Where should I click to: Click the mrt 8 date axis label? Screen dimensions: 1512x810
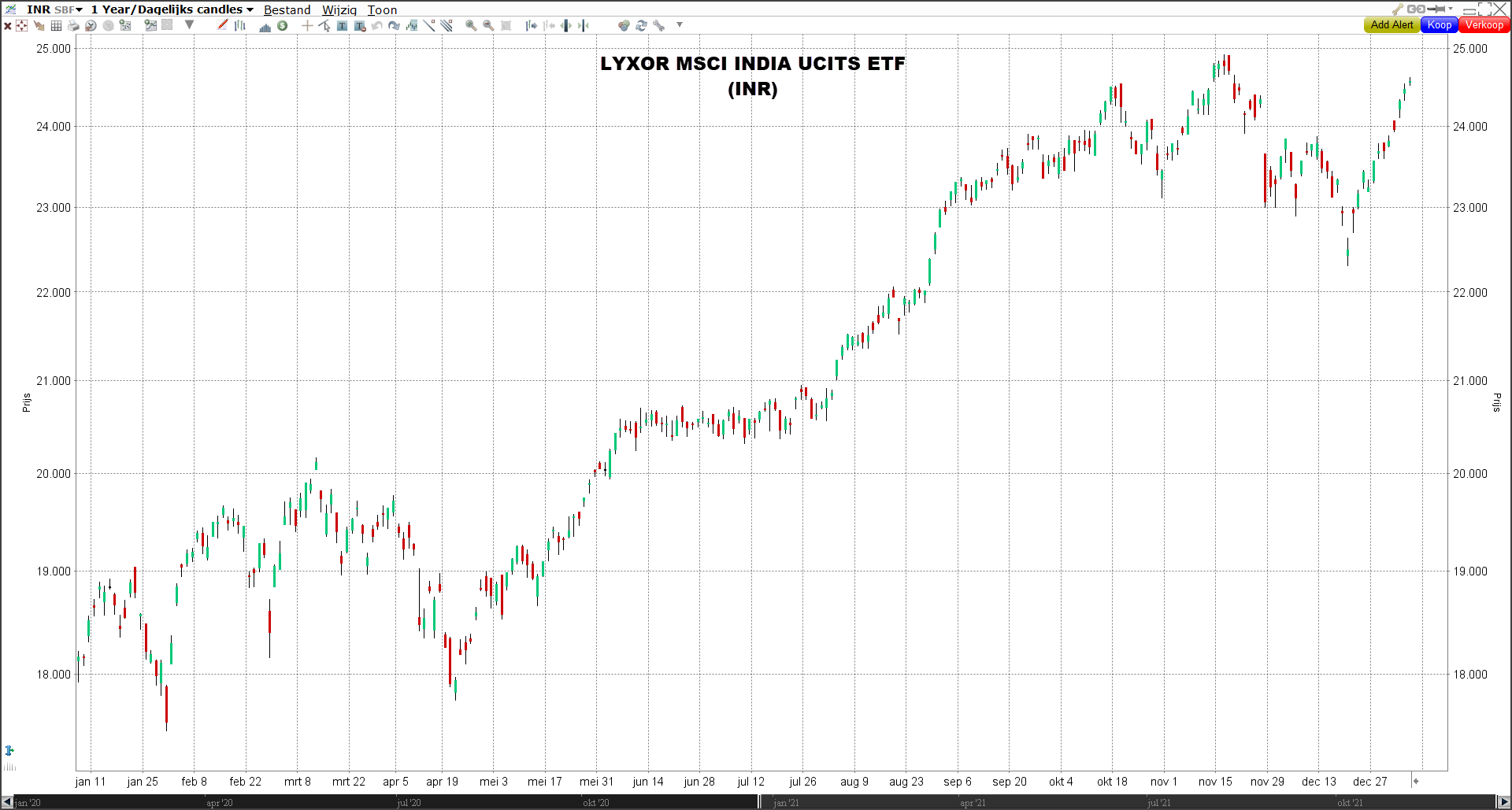[x=298, y=782]
